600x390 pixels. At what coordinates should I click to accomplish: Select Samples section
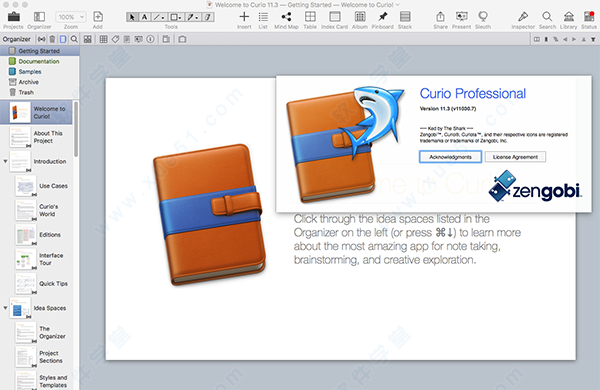40,72
